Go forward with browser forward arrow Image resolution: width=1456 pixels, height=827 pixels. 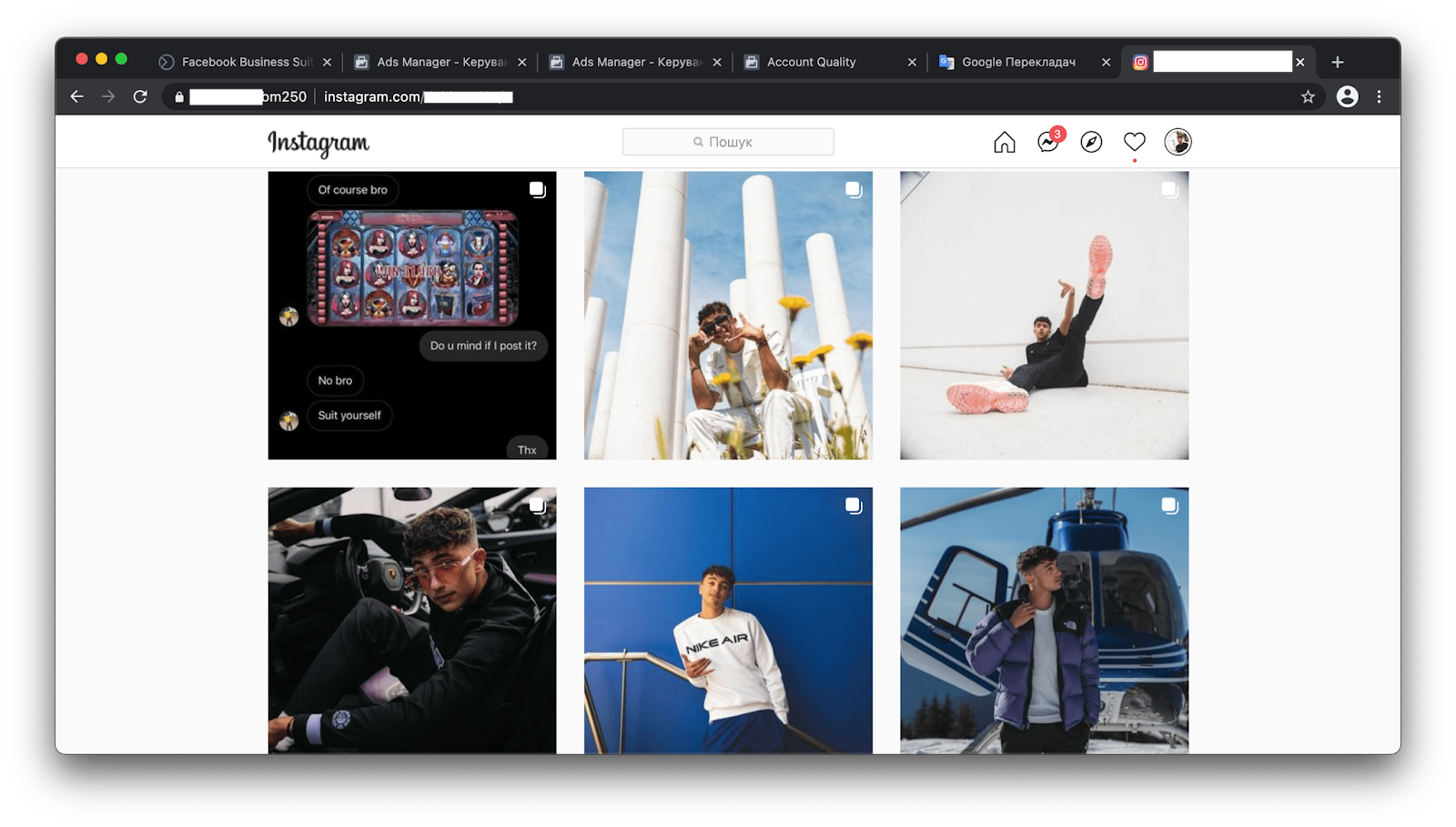click(108, 96)
